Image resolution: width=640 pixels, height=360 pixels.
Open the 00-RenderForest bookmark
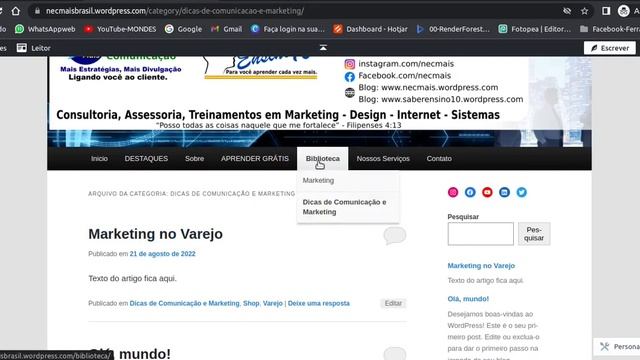[x=453, y=29]
